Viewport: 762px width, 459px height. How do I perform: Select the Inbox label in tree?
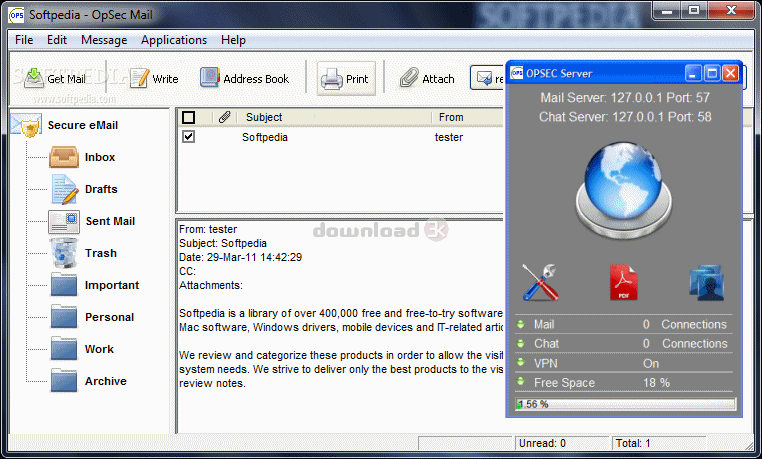coord(100,157)
